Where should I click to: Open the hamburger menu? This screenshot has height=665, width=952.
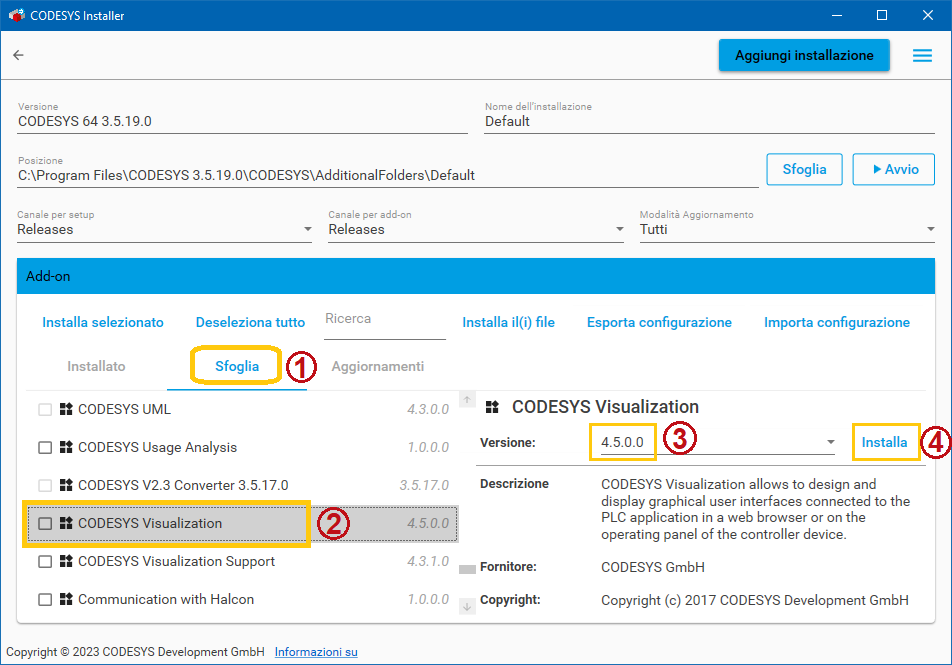pyautogui.click(x=922, y=55)
